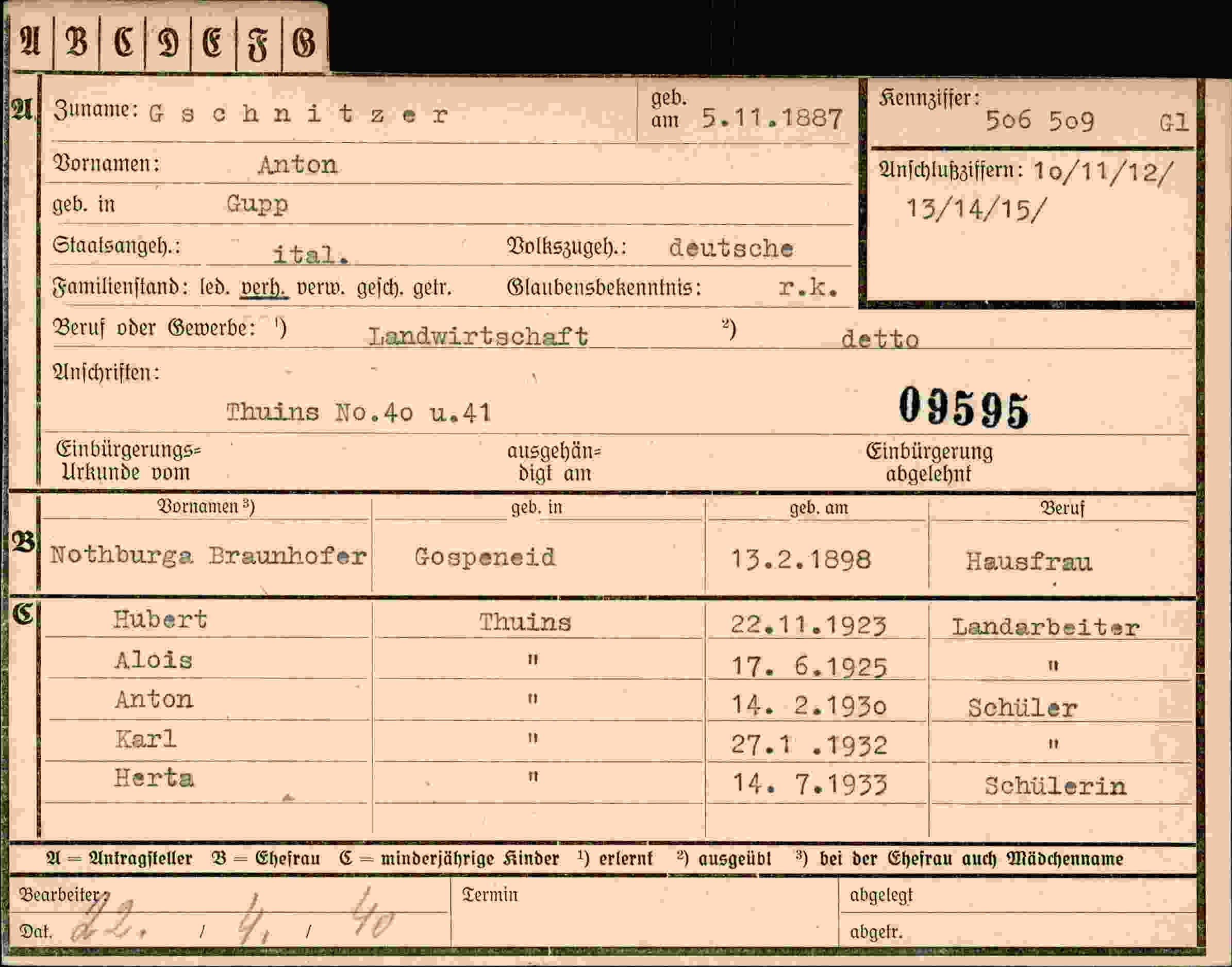
Task: Click the occupation 'Schüler' in Anton's row
Action: (x=1022, y=708)
